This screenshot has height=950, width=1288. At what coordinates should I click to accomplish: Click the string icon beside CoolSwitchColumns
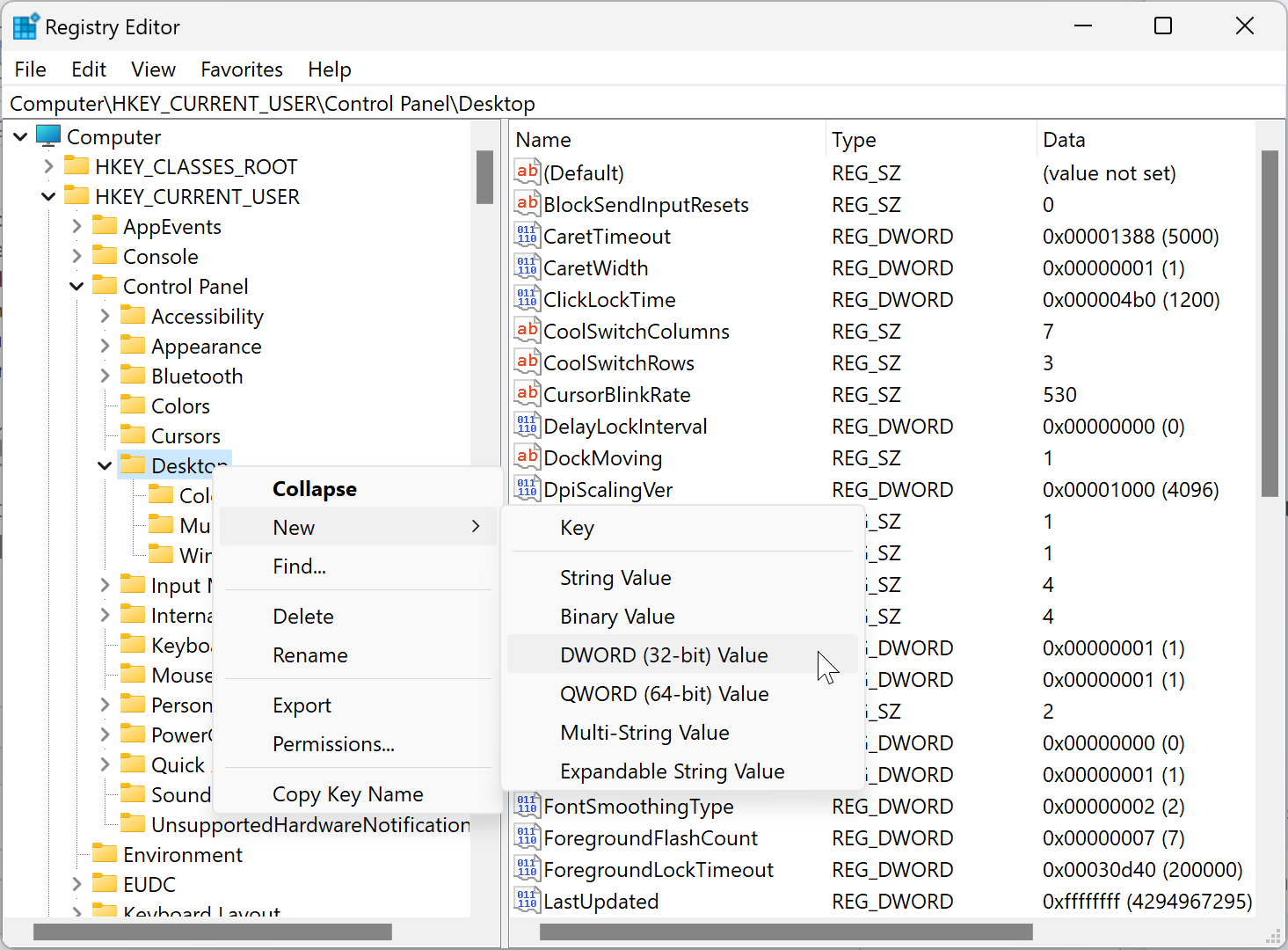[527, 330]
